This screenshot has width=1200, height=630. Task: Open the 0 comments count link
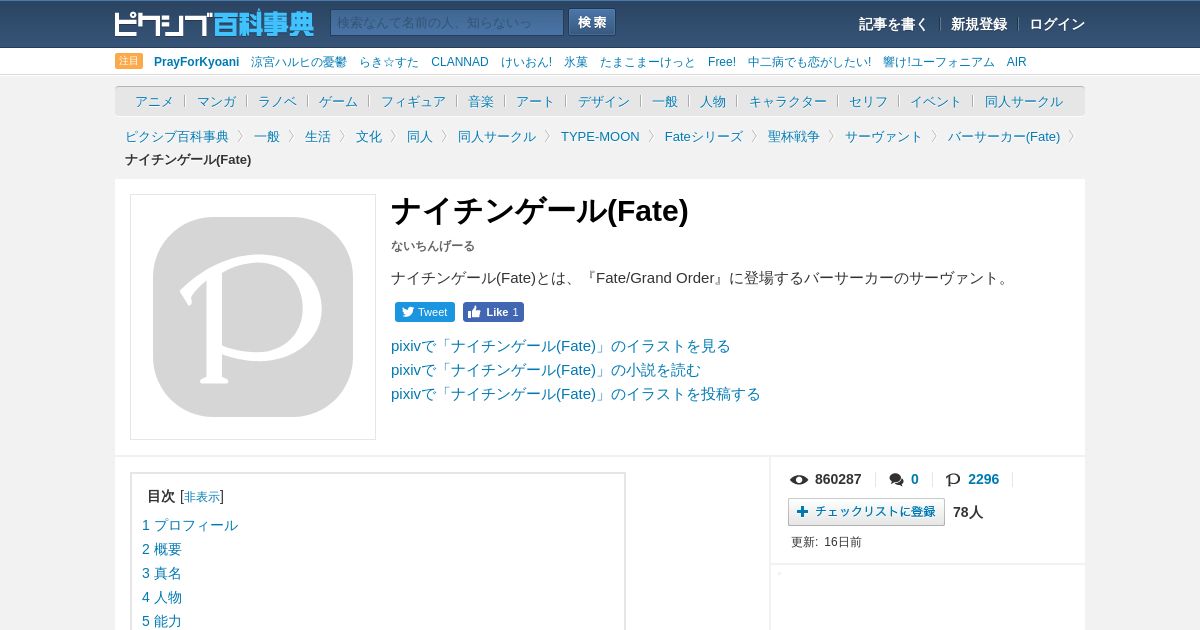tap(914, 480)
